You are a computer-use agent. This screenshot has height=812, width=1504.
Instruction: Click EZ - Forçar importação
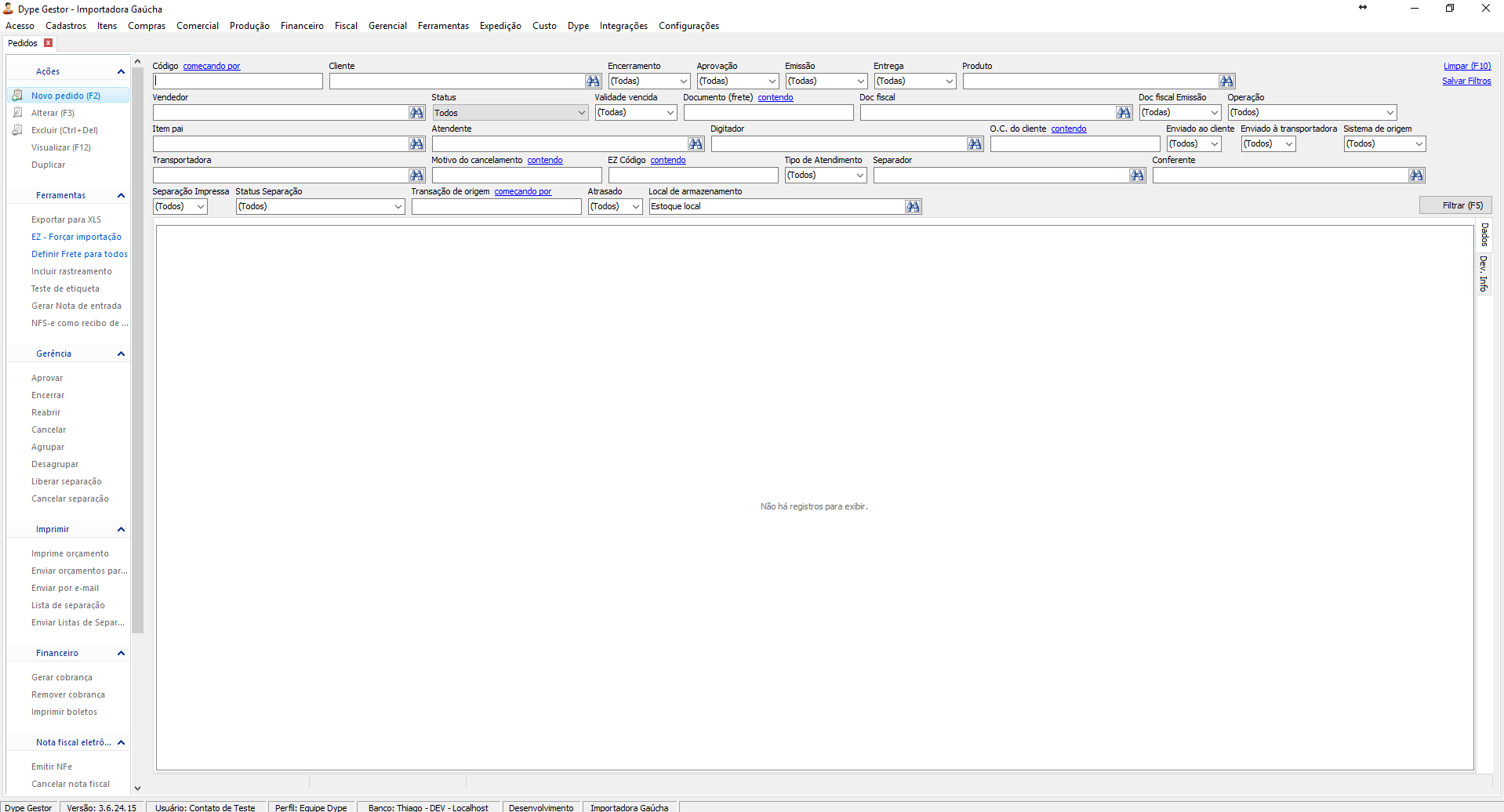(x=76, y=237)
